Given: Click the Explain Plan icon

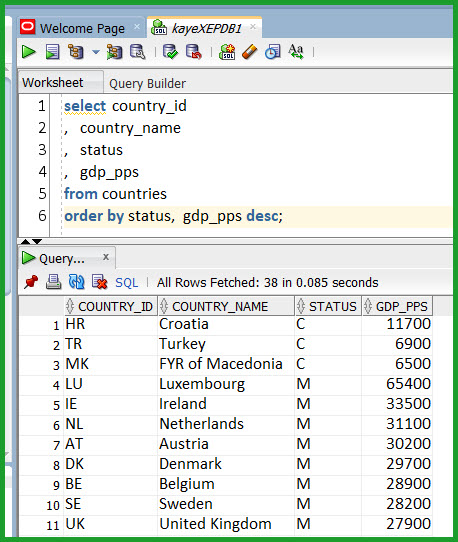Looking at the screenshot, I should tap(76, 52).
